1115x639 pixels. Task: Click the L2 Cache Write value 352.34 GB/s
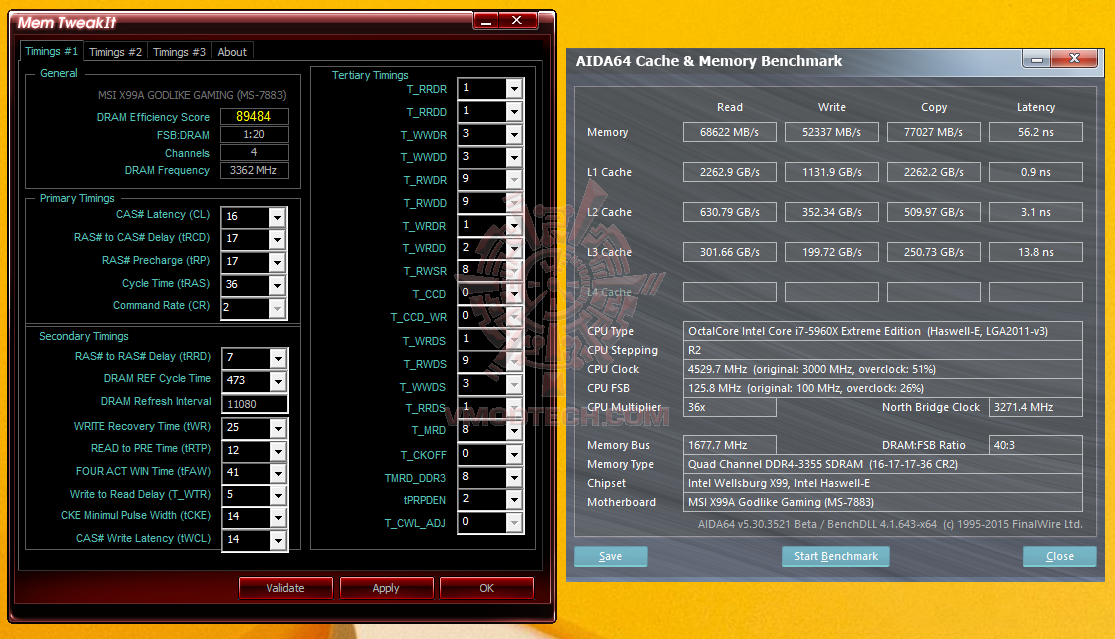pos(831,212)
